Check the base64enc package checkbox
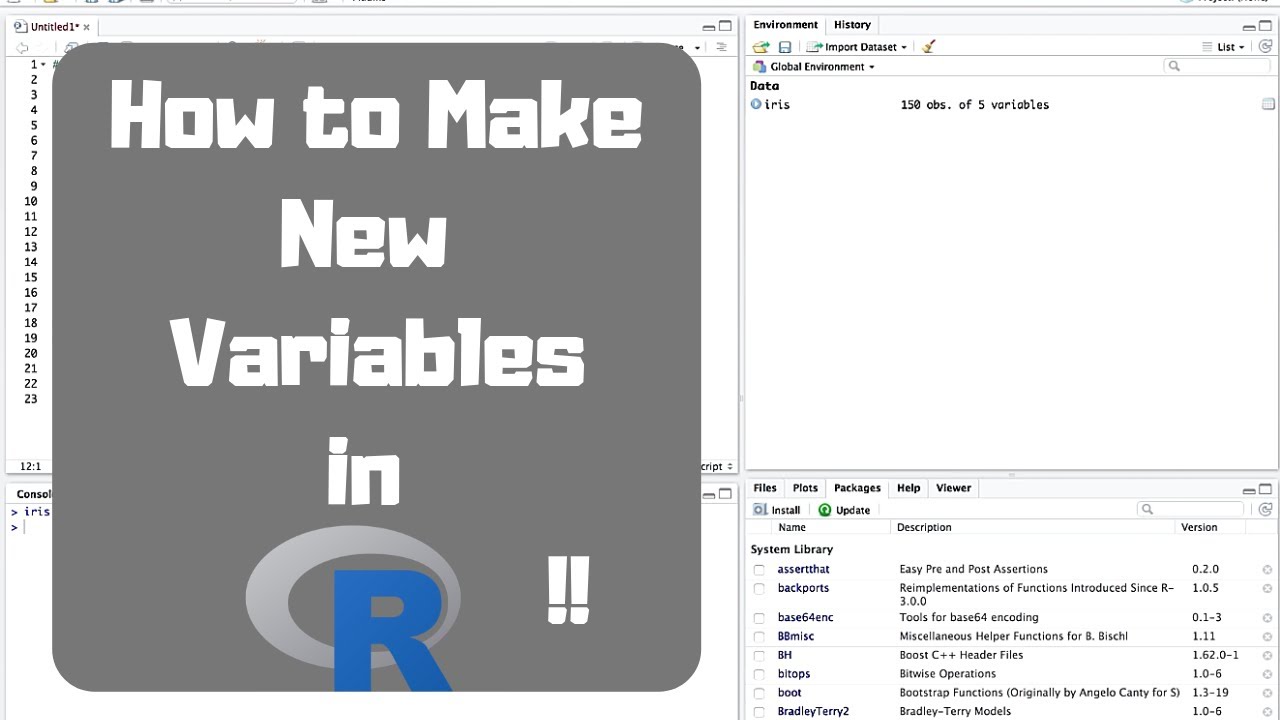 760,618
